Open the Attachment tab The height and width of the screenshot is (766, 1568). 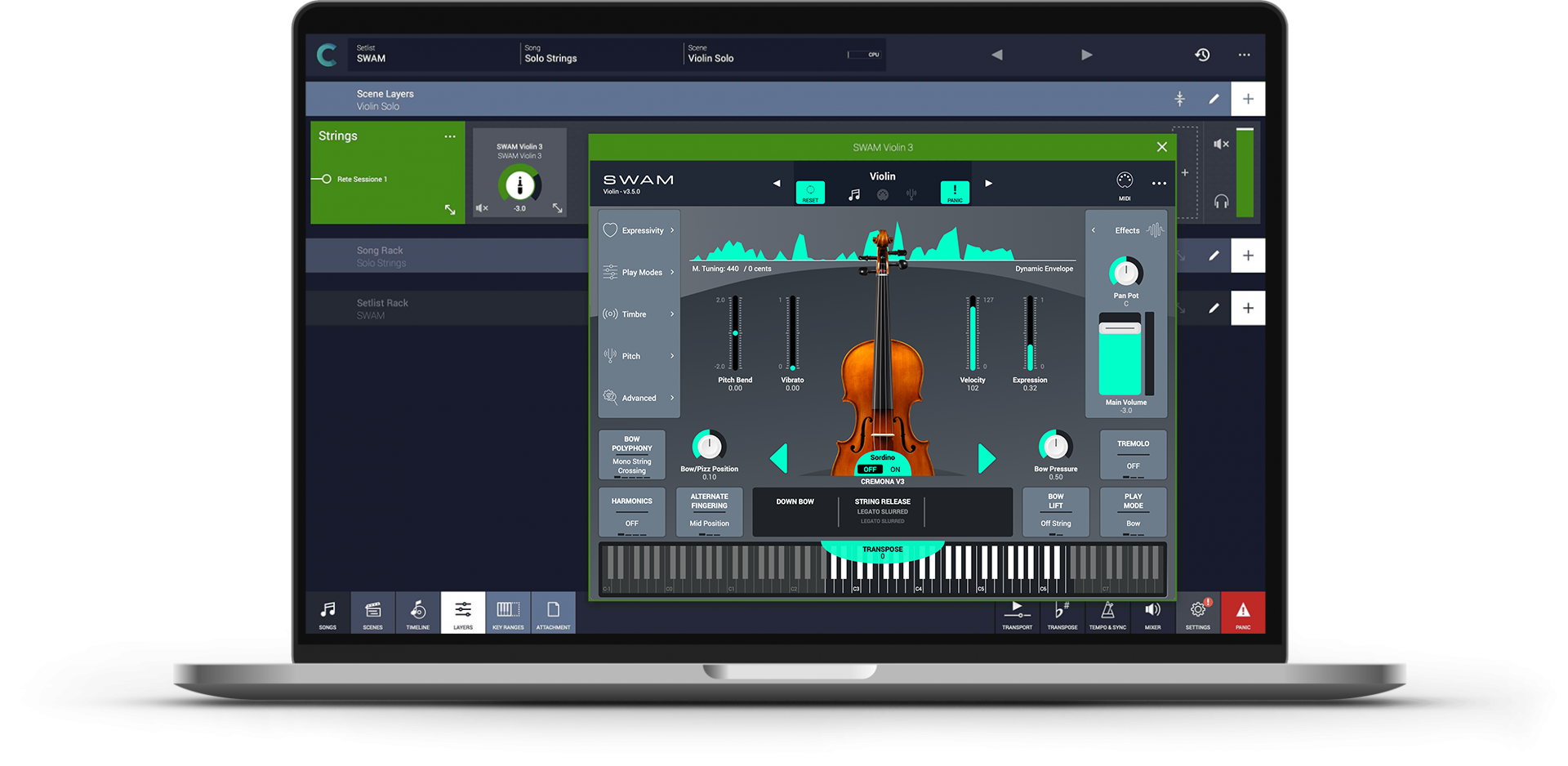click(x=553, y=613)
